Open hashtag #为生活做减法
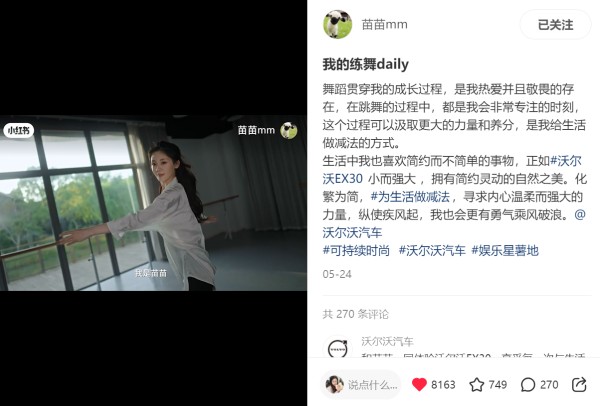This screenshot has width=600, height=406. coord(410,197)
